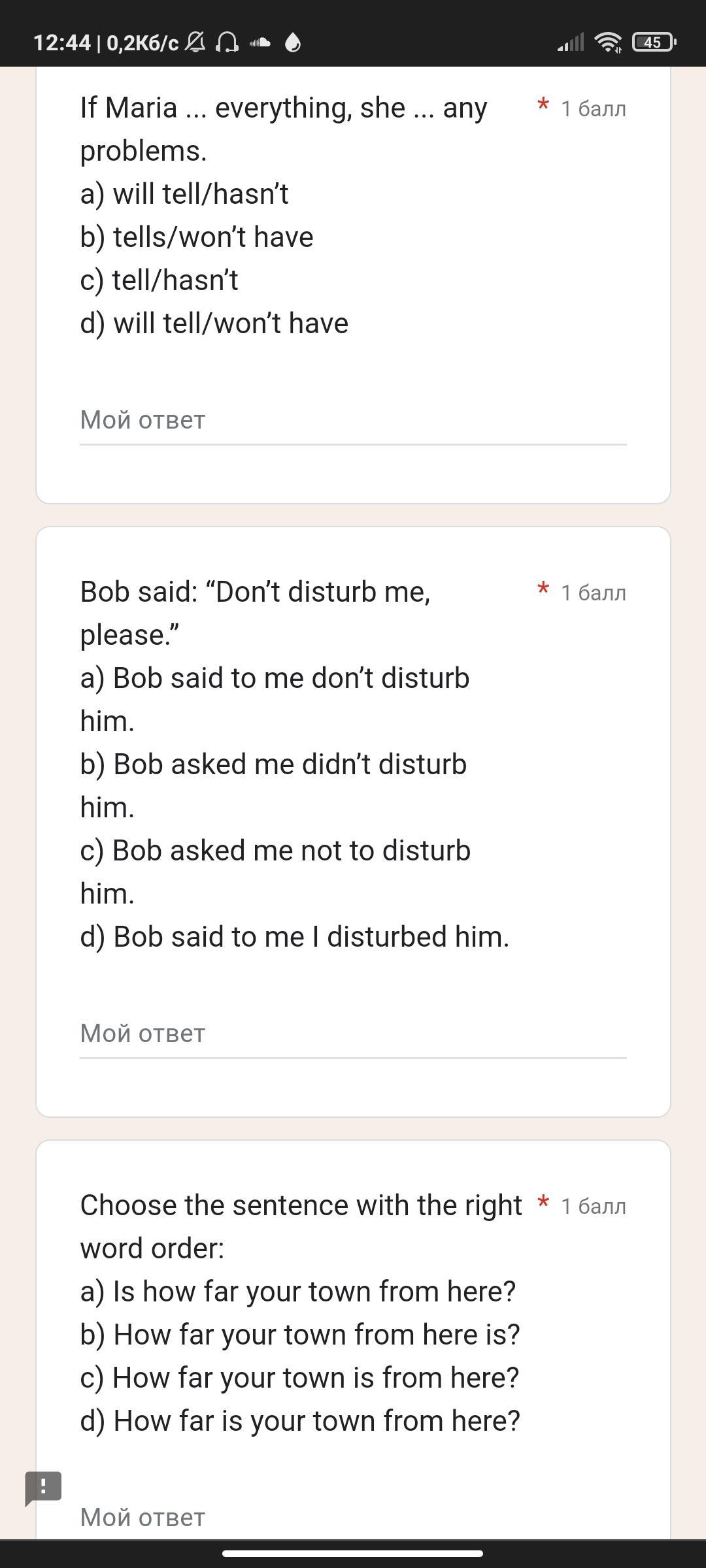Screen dimensions: 706x1568
Task: Tap option "c) Bob asked me not to disturb"
Action: click(275, 851)
